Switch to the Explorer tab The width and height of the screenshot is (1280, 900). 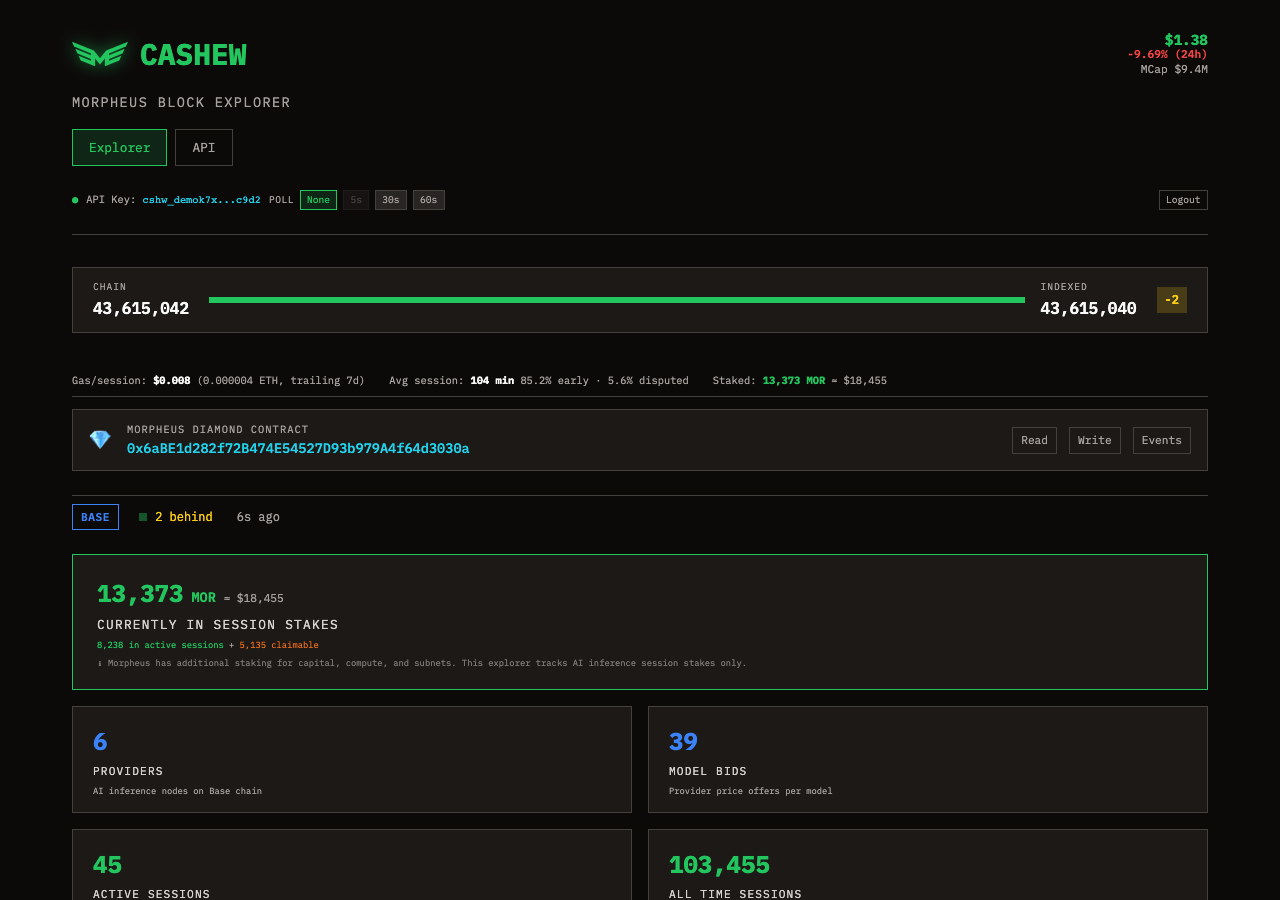pyautogui.click(x=119, y=148)
